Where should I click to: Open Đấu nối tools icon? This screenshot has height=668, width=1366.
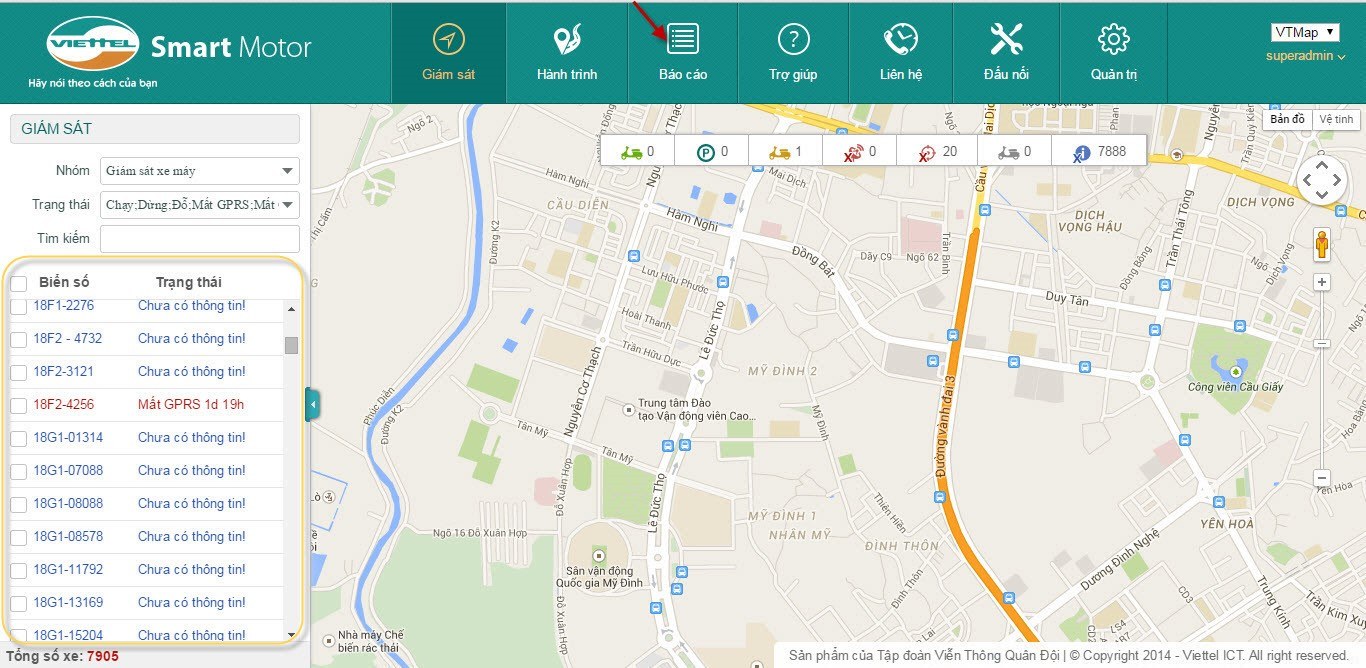[x=1005, y=40]
